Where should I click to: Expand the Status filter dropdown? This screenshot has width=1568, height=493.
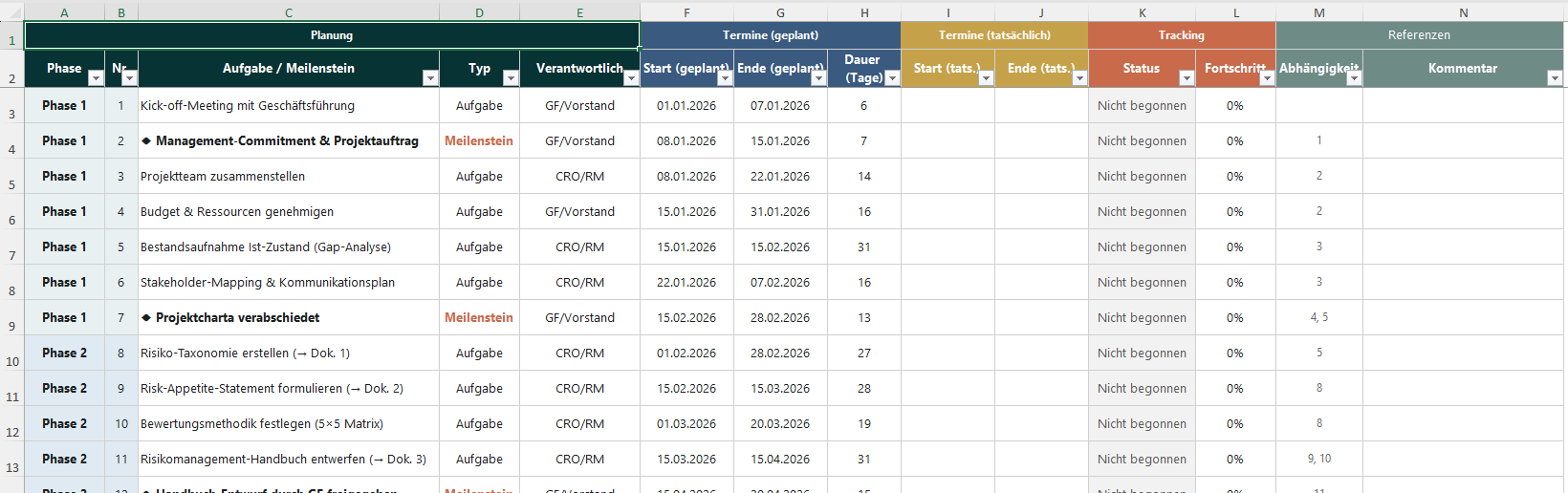click(x=1187, y=78)
